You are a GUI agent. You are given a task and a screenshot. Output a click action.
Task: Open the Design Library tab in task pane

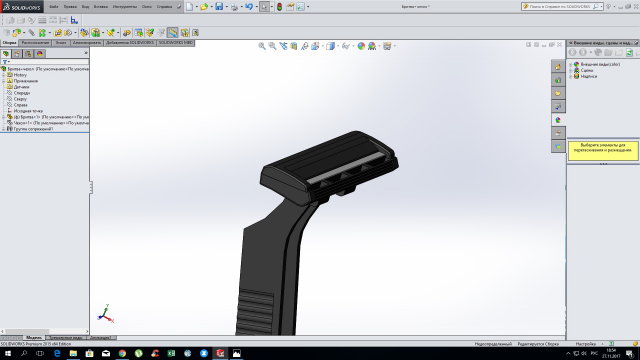pyautogui.click(x=558, y=80)
